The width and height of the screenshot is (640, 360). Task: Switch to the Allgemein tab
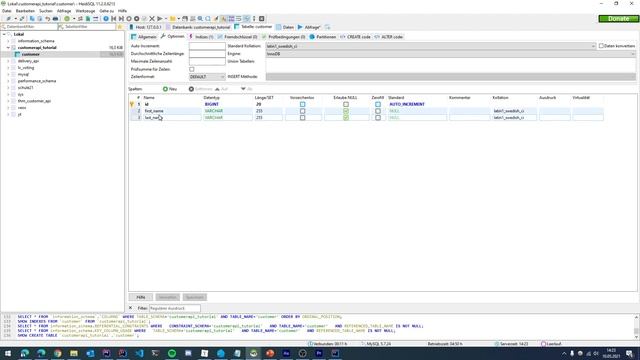[x=144, y=37]
